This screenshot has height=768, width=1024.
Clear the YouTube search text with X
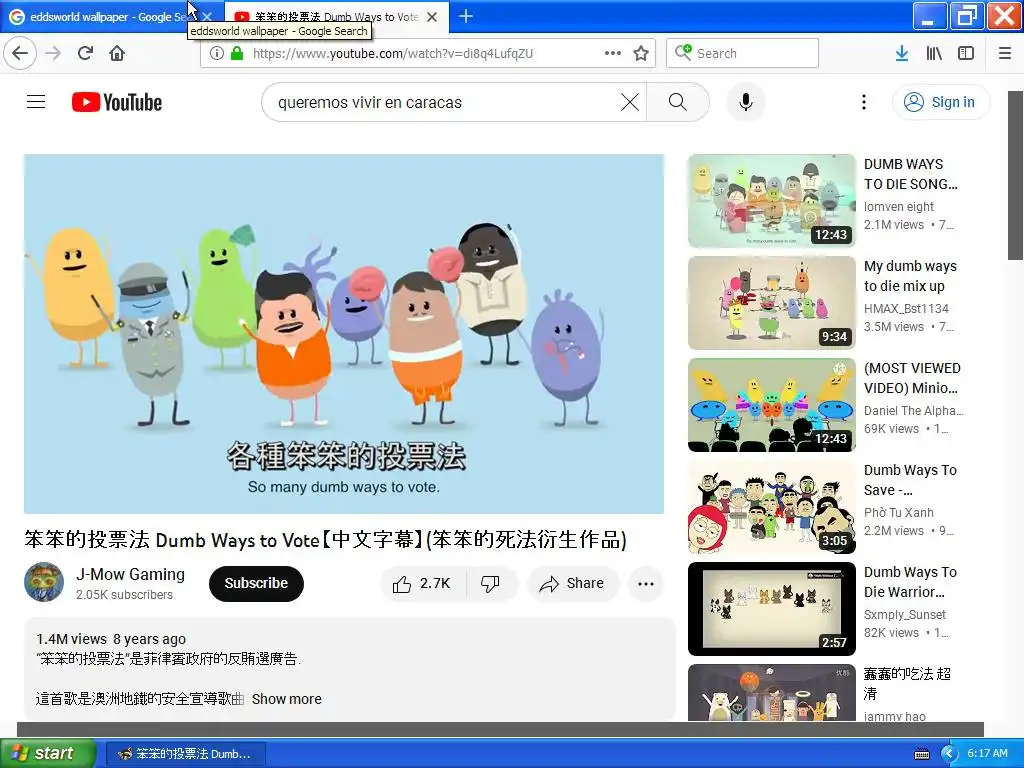pyautogui.click(x=630, y=102)
